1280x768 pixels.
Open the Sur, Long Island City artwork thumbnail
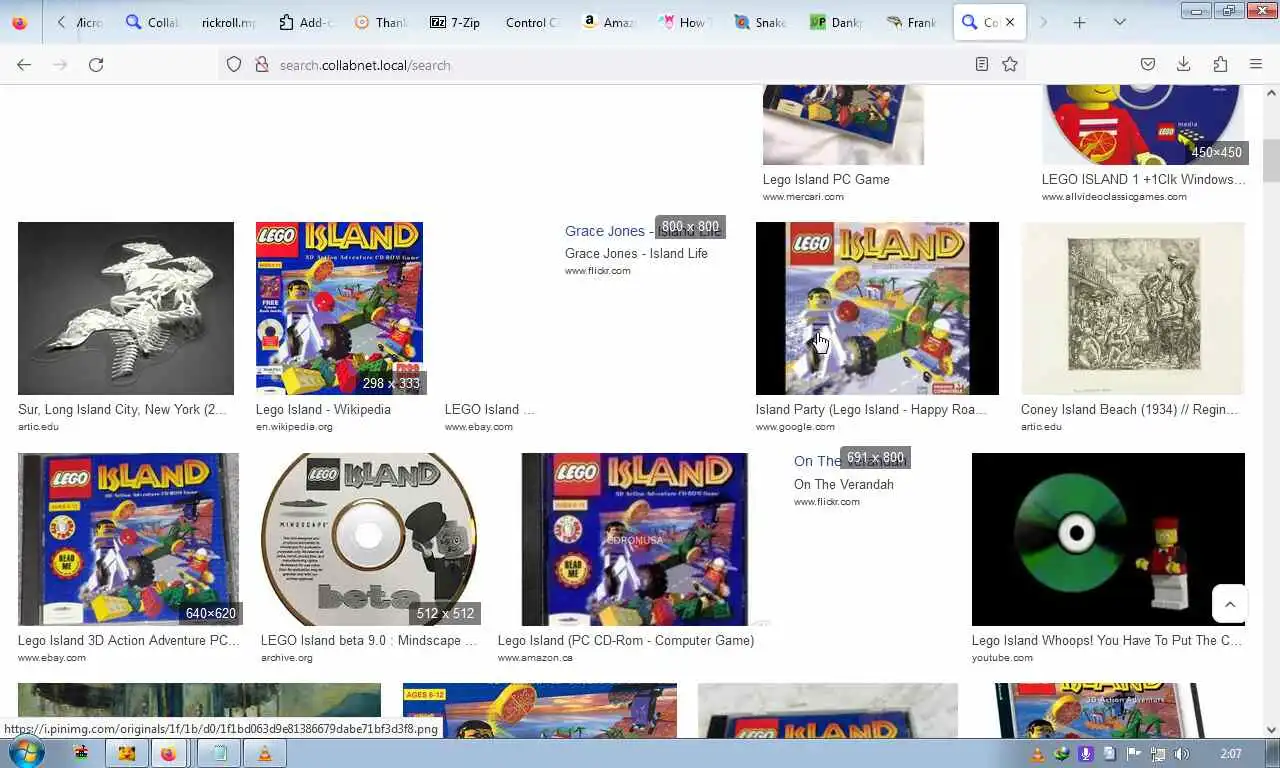point(126,308)
